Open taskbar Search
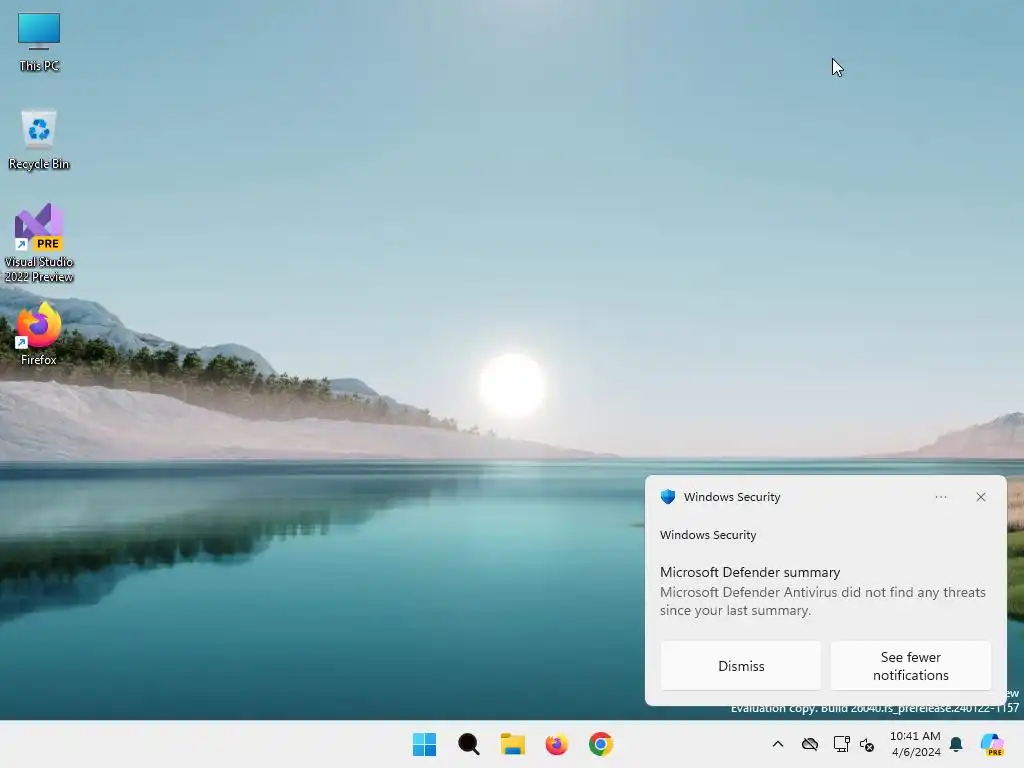Screen dimensions: 1024x768 pyautogui.click(x=469, y=744)
